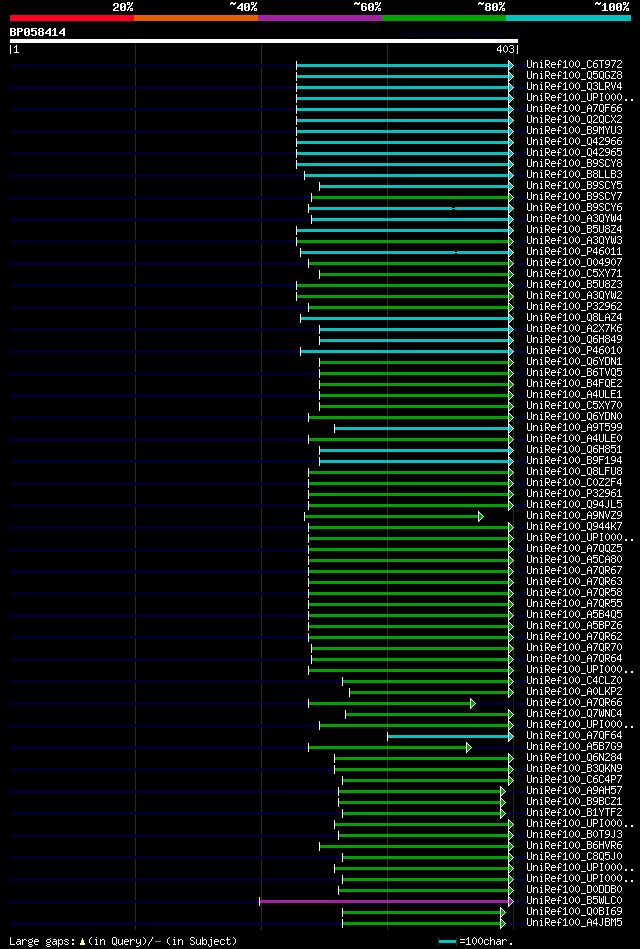Click the green alignment bar of A9NVZ9
Screen dimensions: 640x949
pyautogui.click(x=394, y=516)
